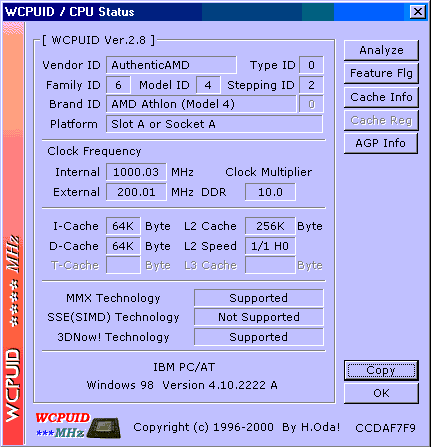Click the Platform Slot A or Socket A field

point(214,124)
